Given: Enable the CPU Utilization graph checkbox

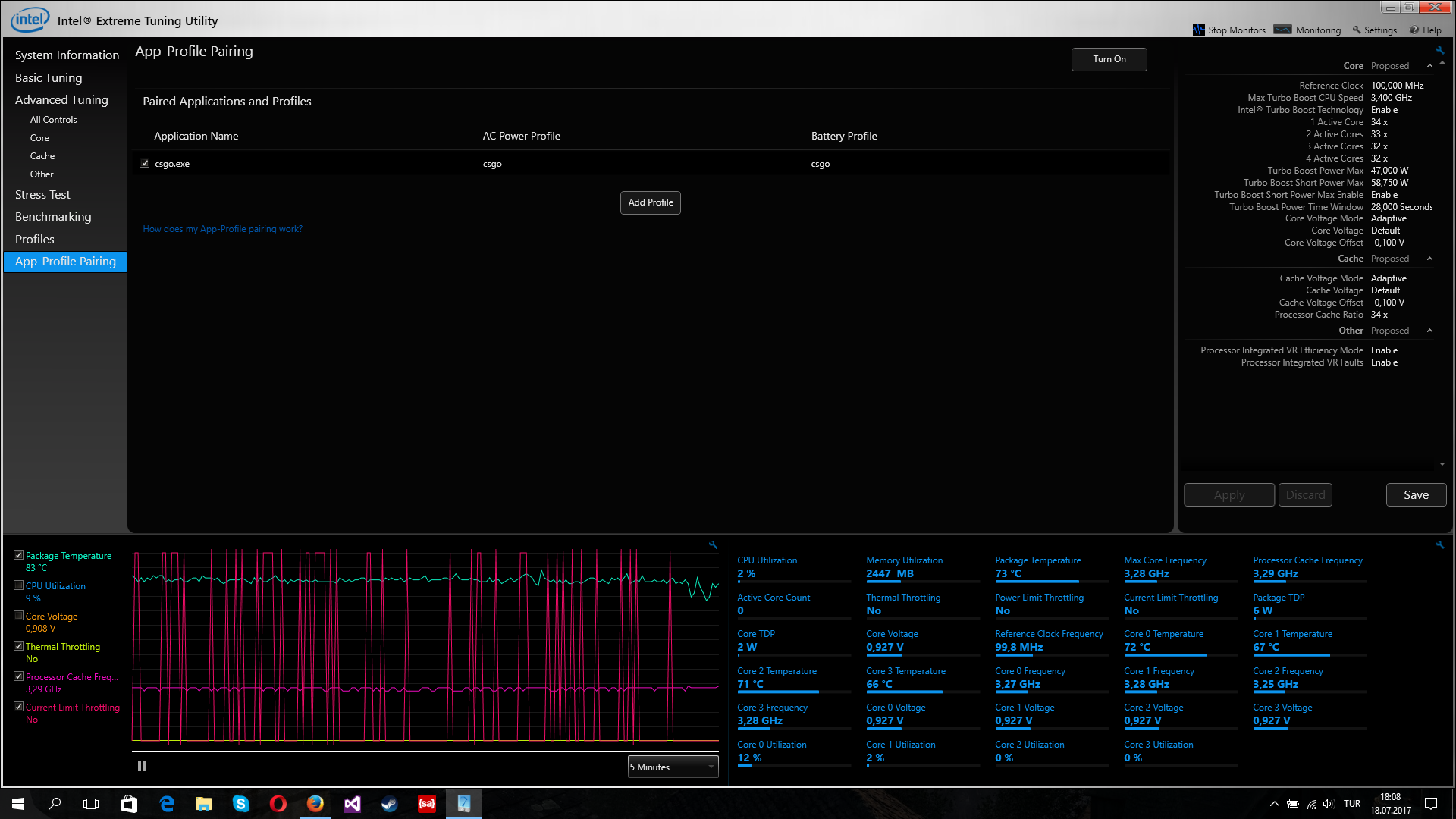Looking at the screenshot, I should [19, 585].
